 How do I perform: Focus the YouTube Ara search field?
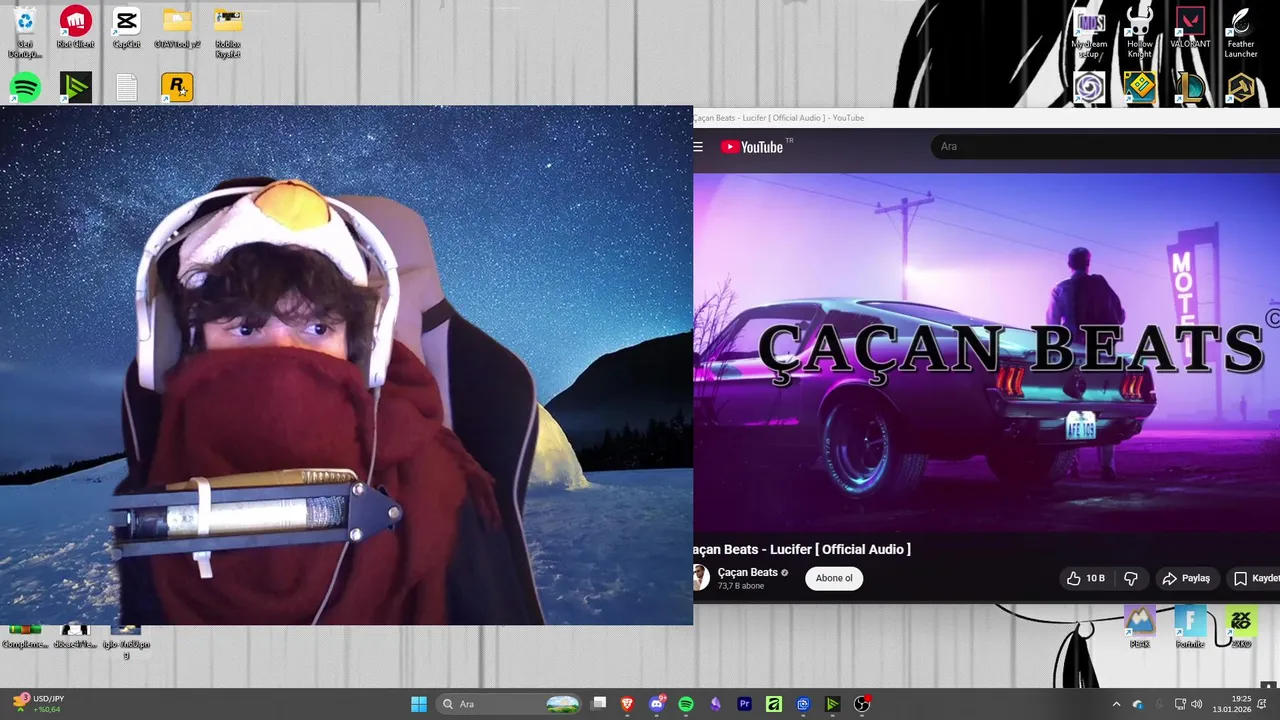point(1105,146)
